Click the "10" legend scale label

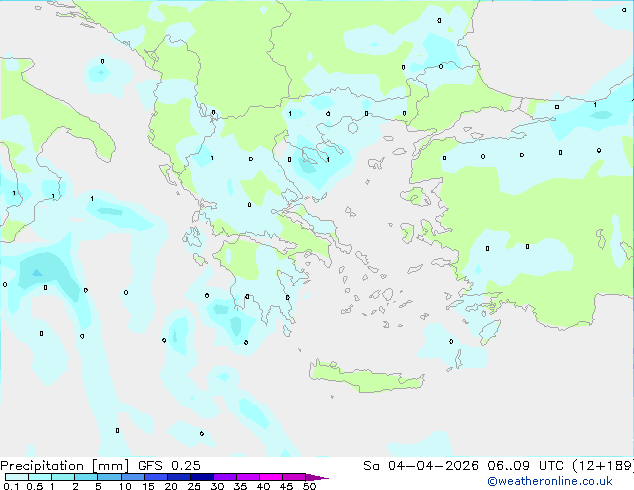pyautogui.click(x=125, y=486)
